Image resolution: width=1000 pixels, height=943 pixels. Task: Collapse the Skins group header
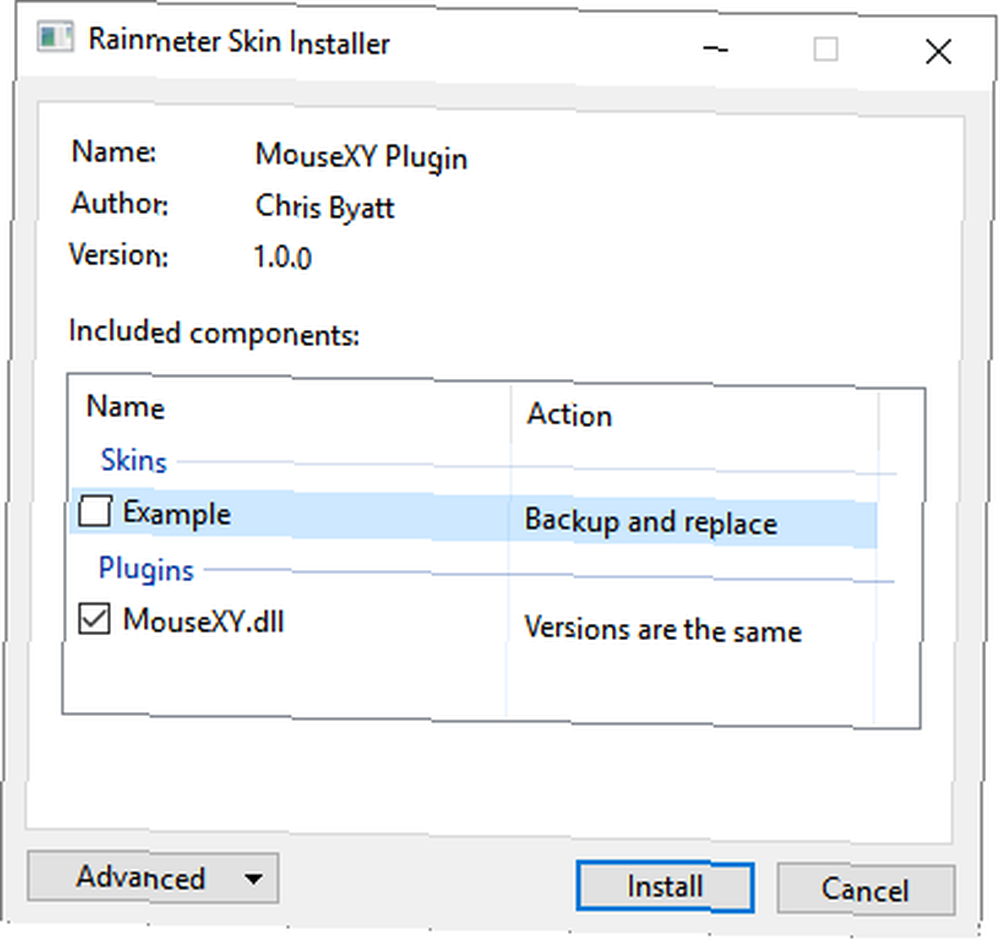pos(134,460)
